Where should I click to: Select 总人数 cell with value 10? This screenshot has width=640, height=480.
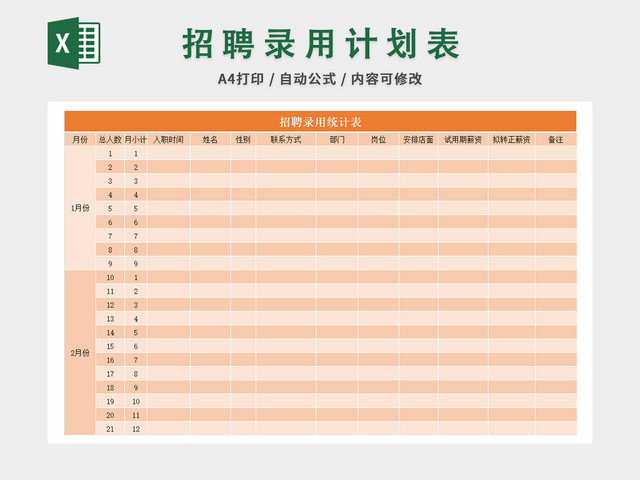click(110, 278)
